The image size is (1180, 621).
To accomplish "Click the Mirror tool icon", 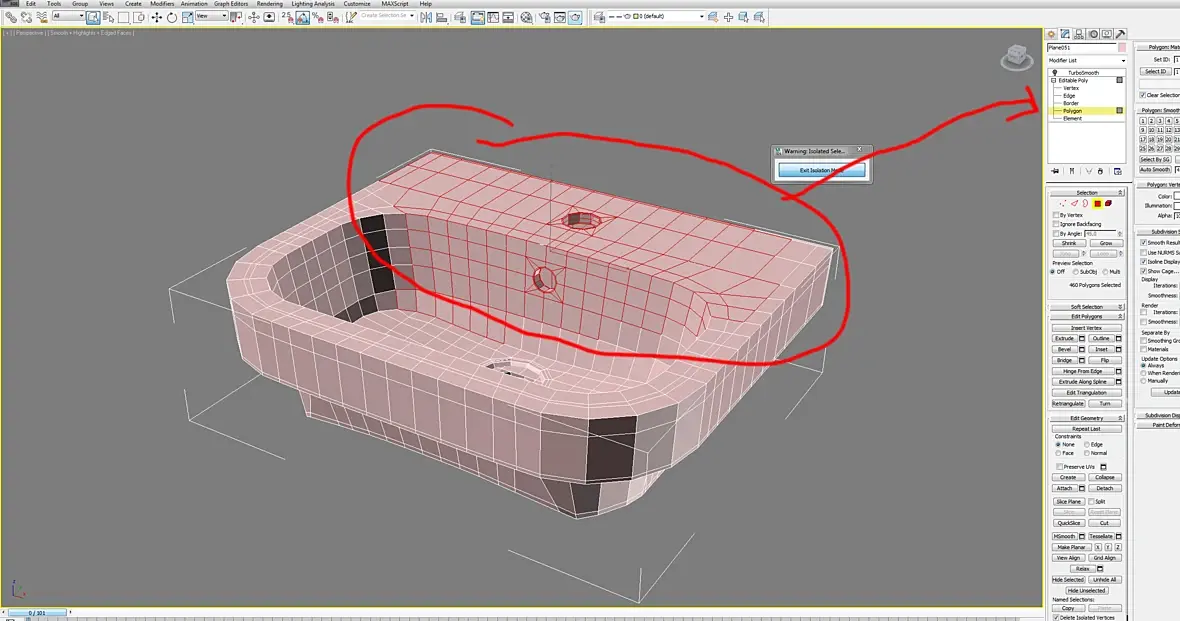I will [426, 17].
